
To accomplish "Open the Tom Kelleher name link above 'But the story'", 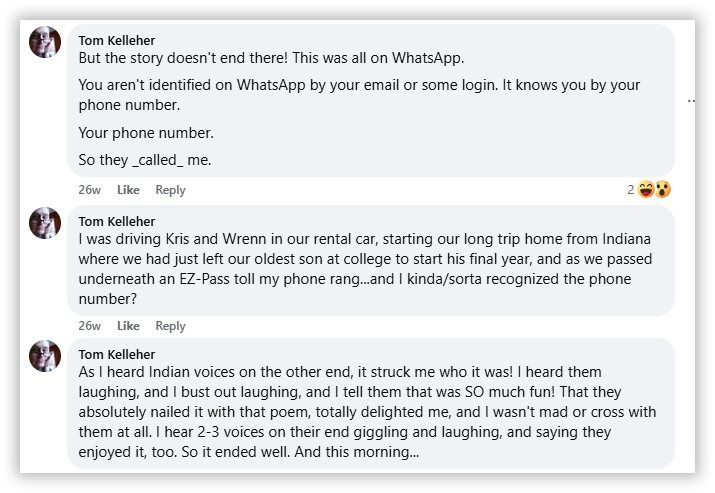I will (117, 41).
